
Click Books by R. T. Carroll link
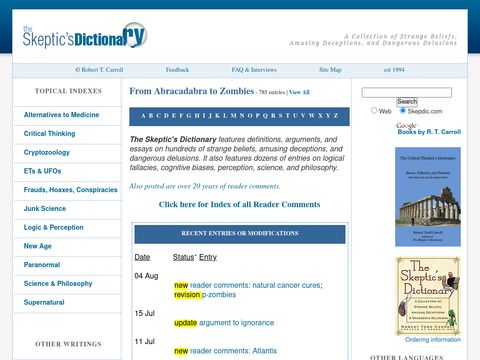pyautogui.click(x=429, y=132)
